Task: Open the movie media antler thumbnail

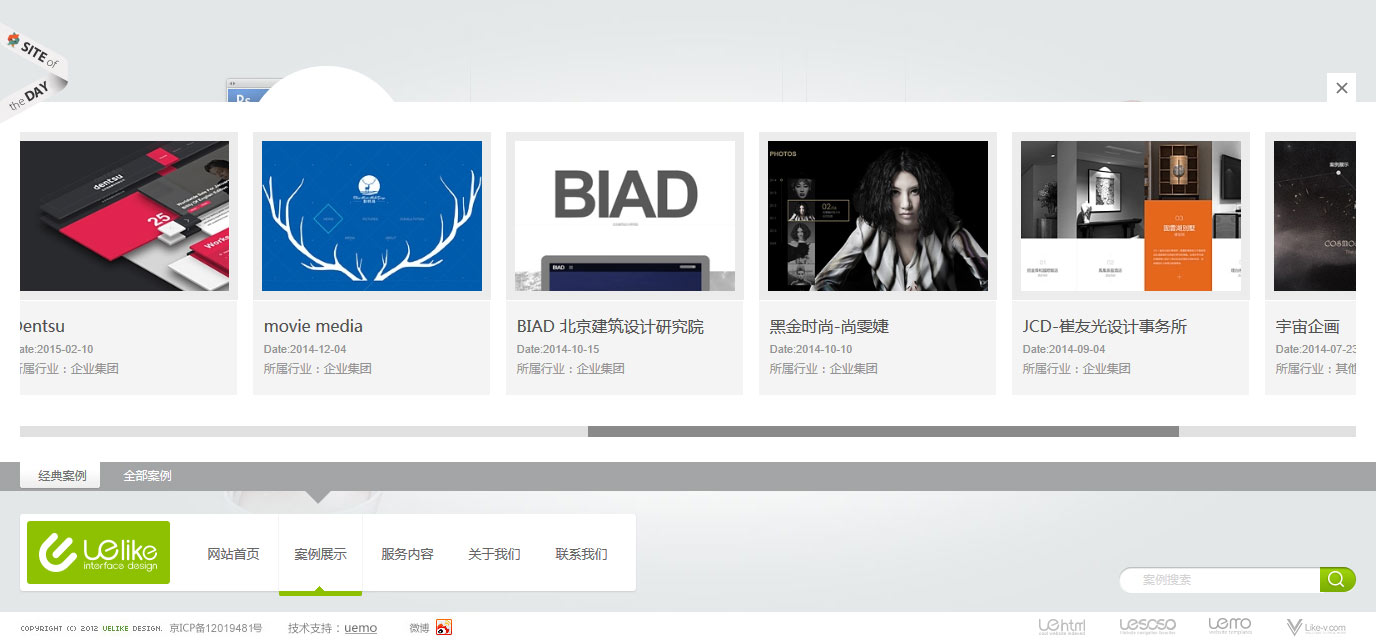Action: click(x=372, y=216)
